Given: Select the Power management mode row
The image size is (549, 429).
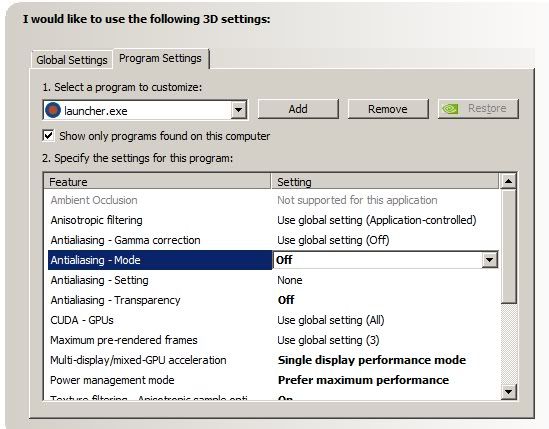Looking at the screenshot, I should coord(271,380).
